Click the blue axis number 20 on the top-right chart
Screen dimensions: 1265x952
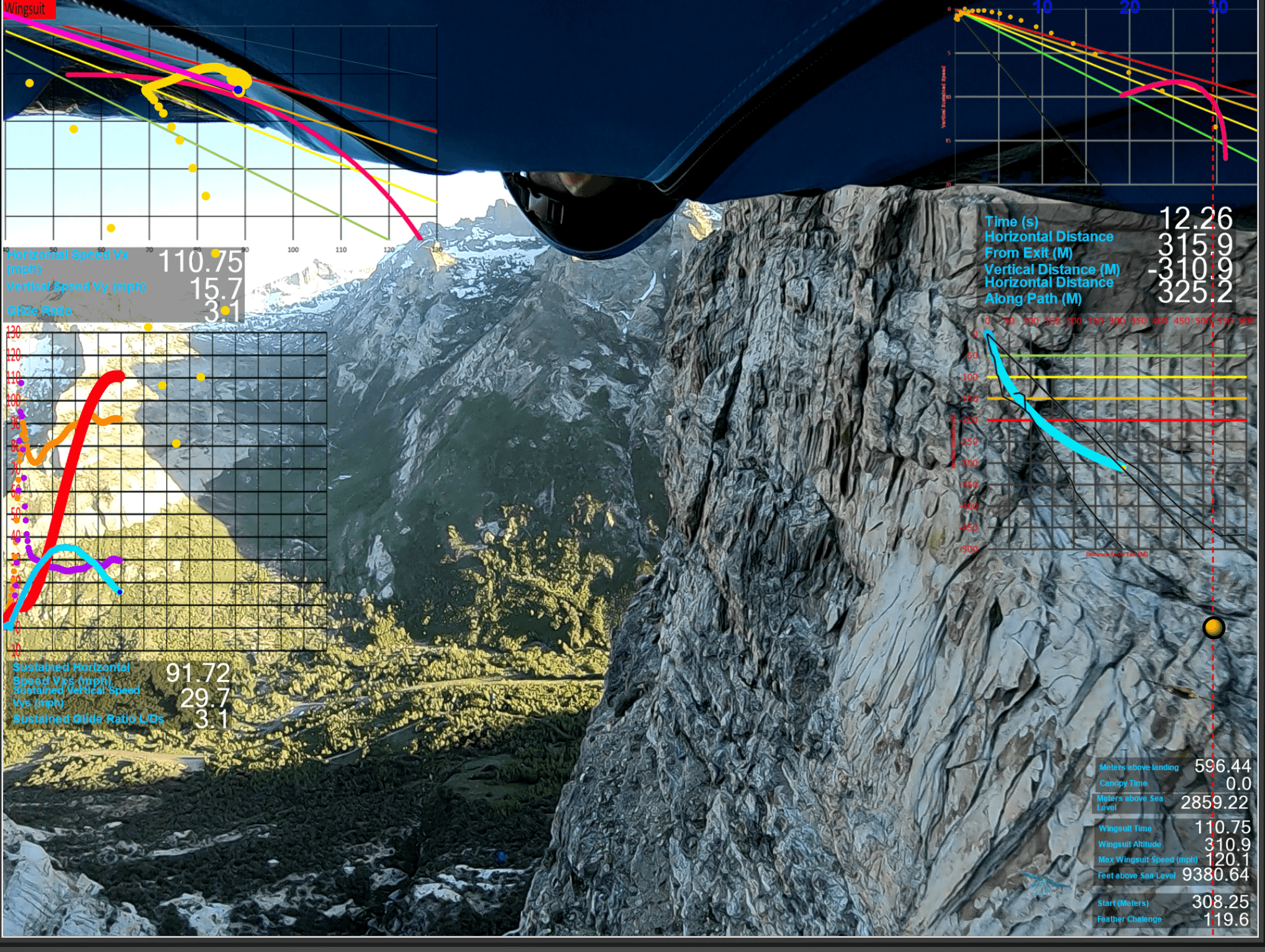1130,7
